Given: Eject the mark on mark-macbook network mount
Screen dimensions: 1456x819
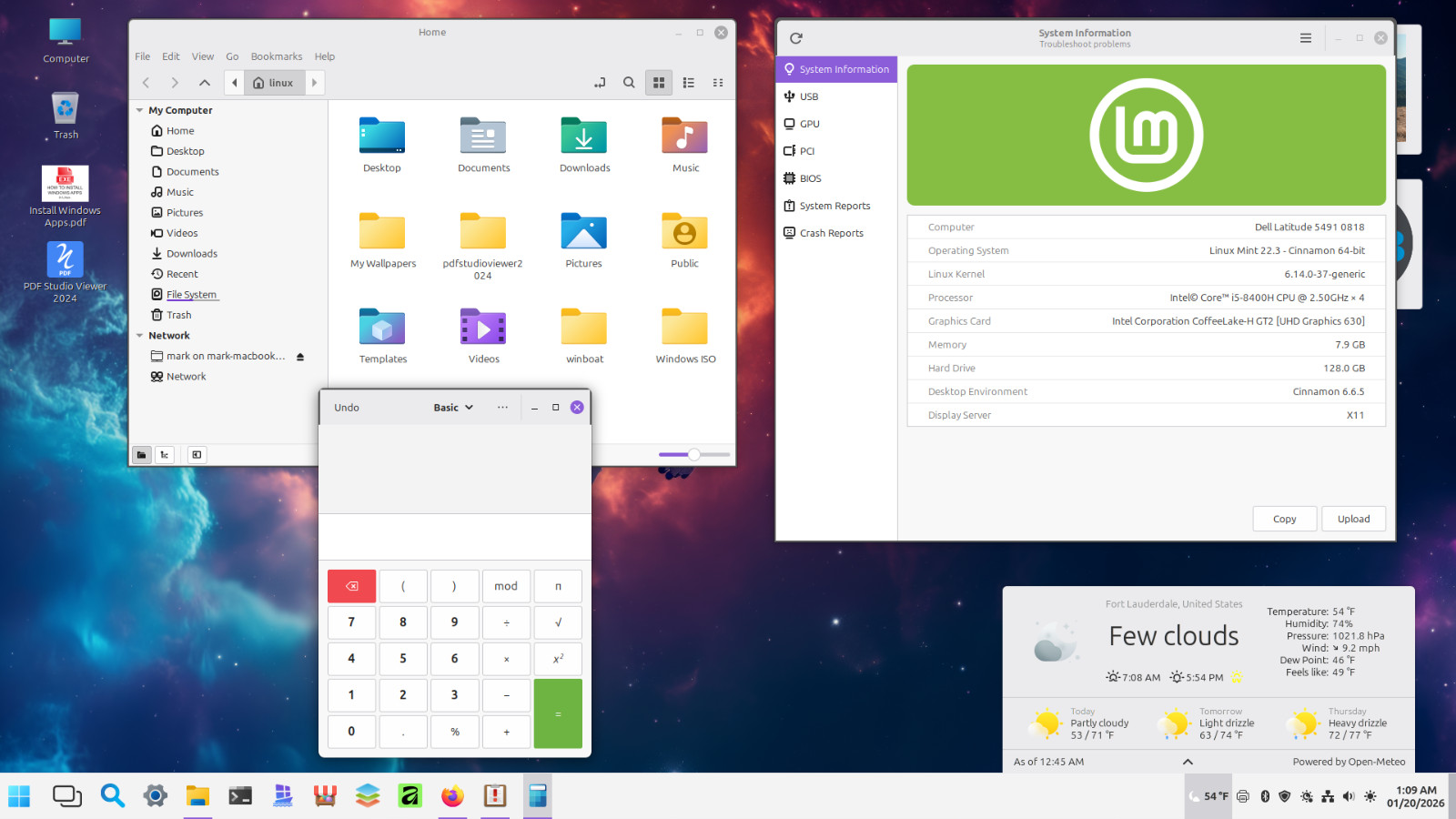Looking at the screenshot, I should (x=300, y=357).
